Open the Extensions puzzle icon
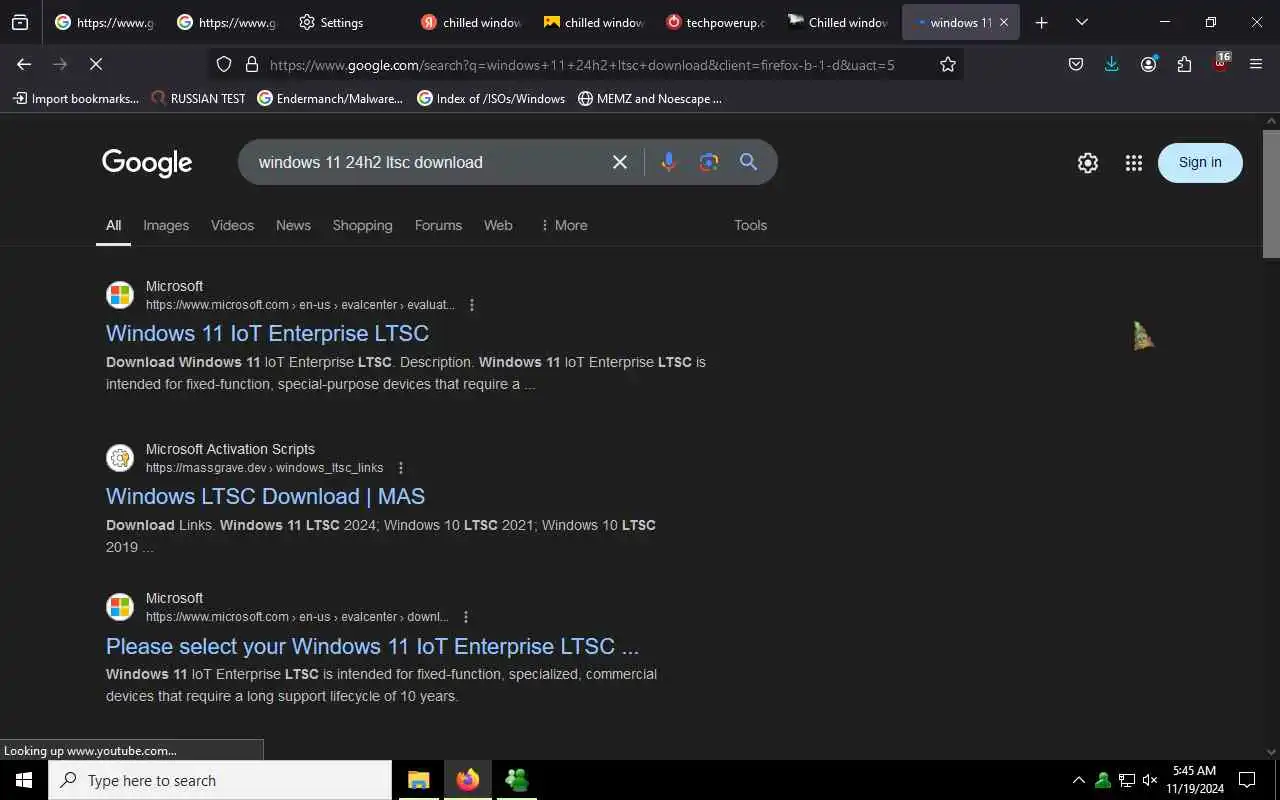The width and height of the screenshot is (1280, 800). (x=1184, y=64)
